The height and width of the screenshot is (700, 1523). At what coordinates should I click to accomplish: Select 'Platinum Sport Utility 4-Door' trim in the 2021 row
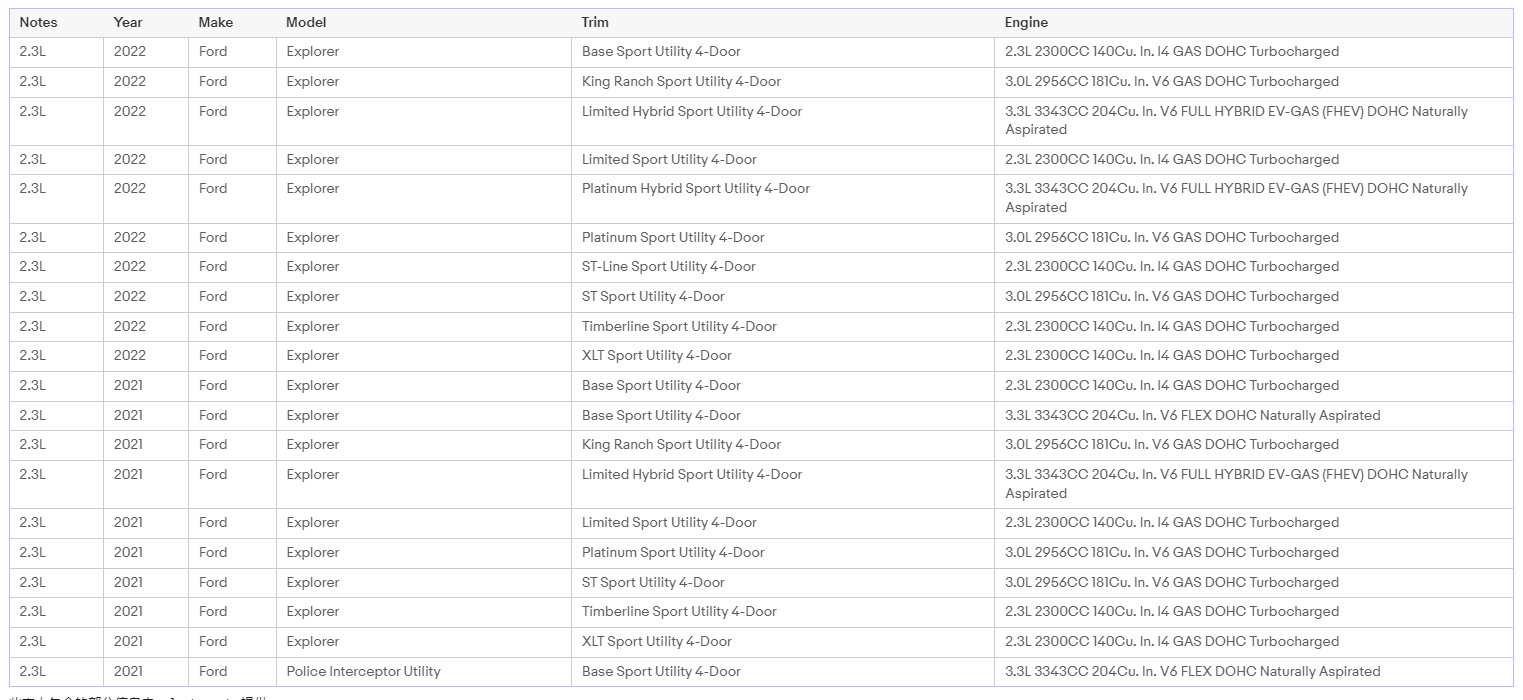coord(673,552)
